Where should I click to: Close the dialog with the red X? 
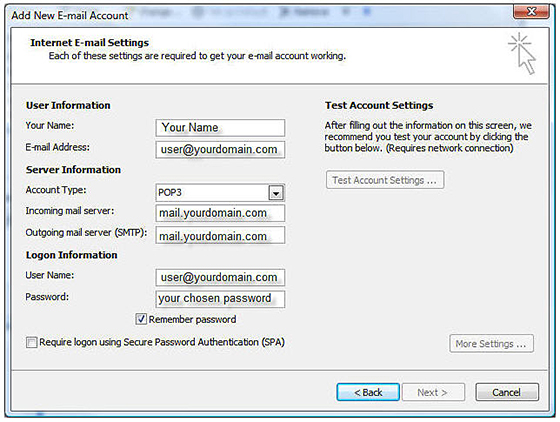(x=531, y=11)
